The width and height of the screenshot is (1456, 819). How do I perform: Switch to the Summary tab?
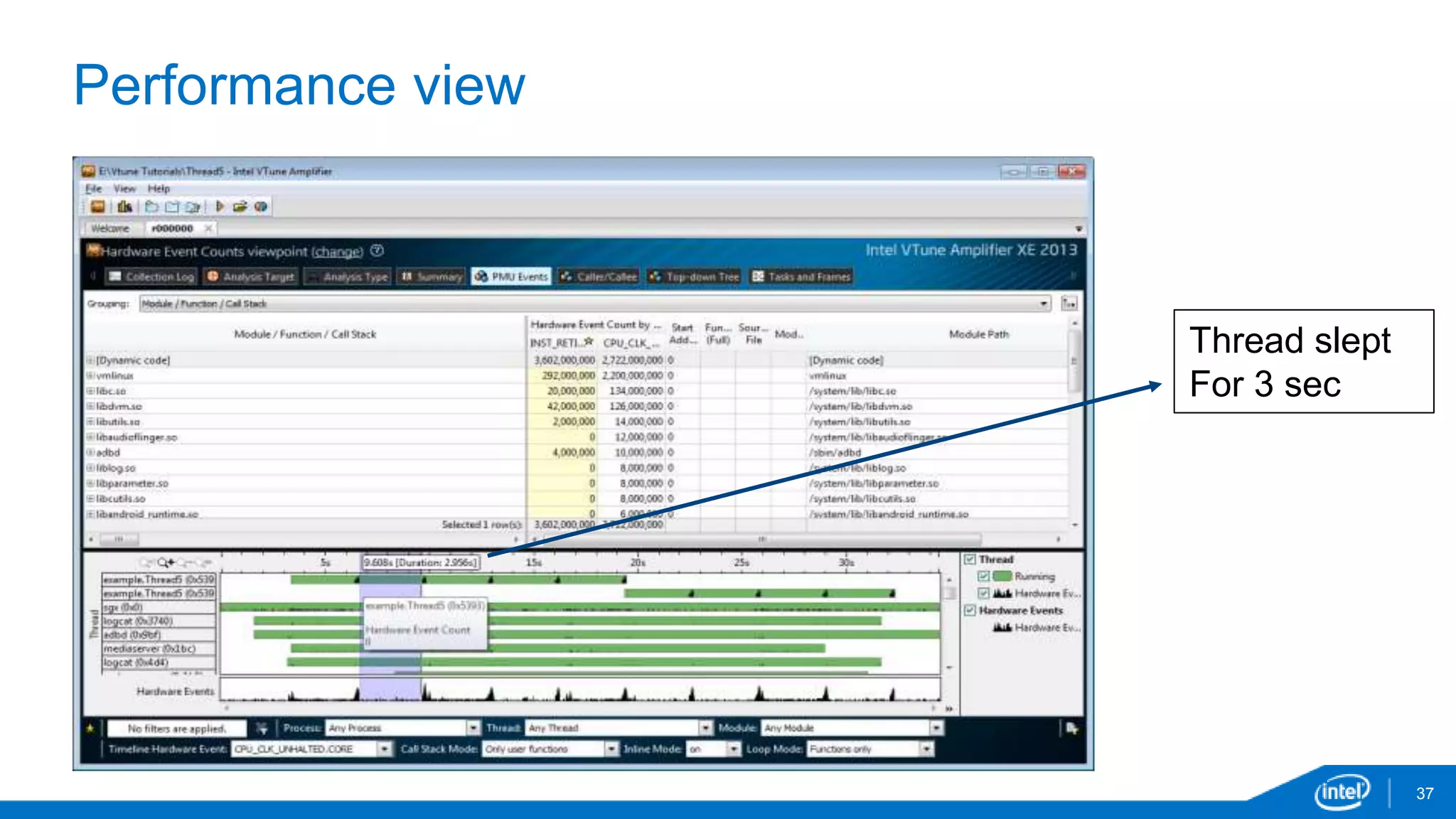(x=432, y=277)
